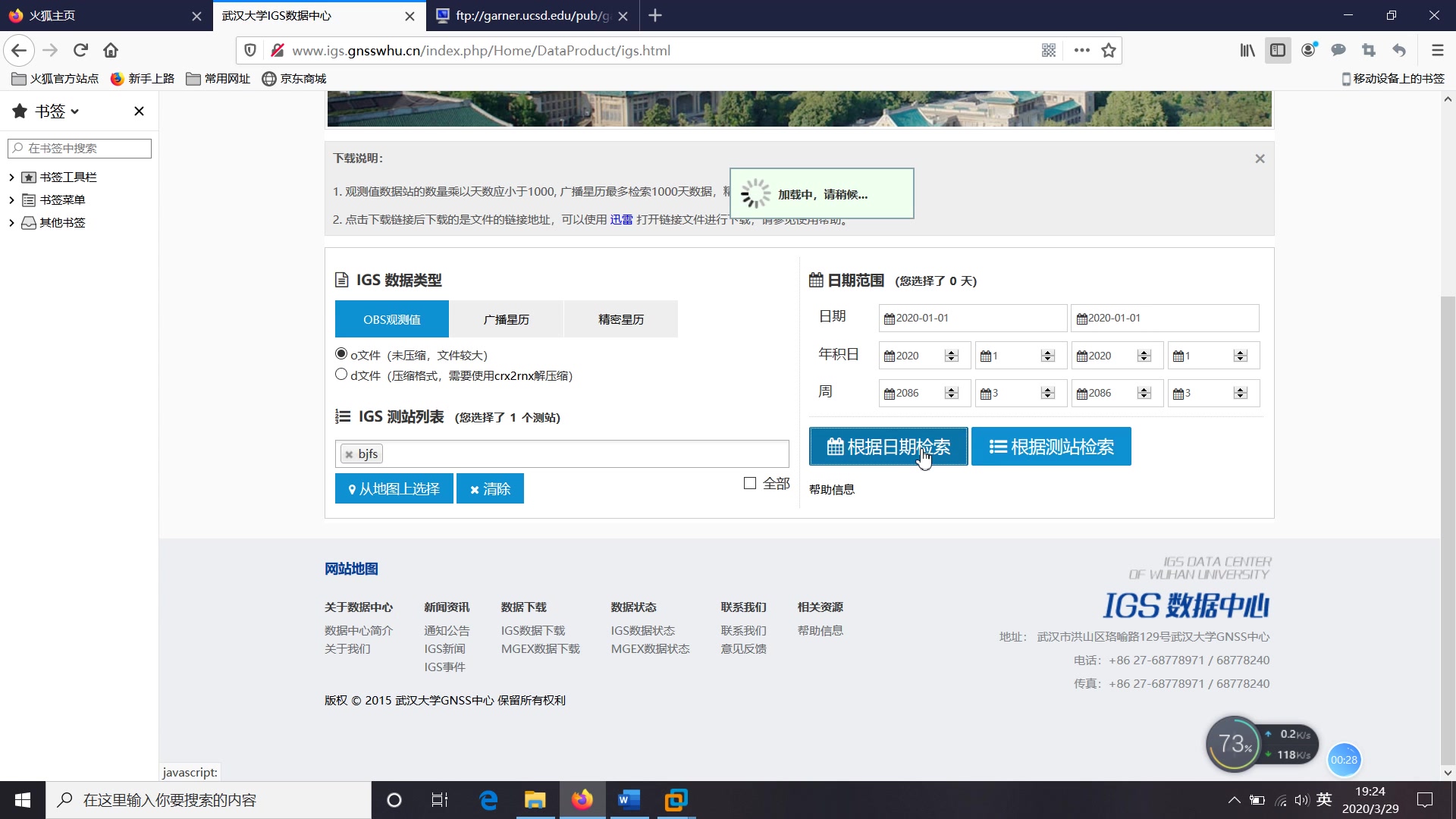Go back to the previous page
The image size is (1456, 819).
[x=19, y=51]
